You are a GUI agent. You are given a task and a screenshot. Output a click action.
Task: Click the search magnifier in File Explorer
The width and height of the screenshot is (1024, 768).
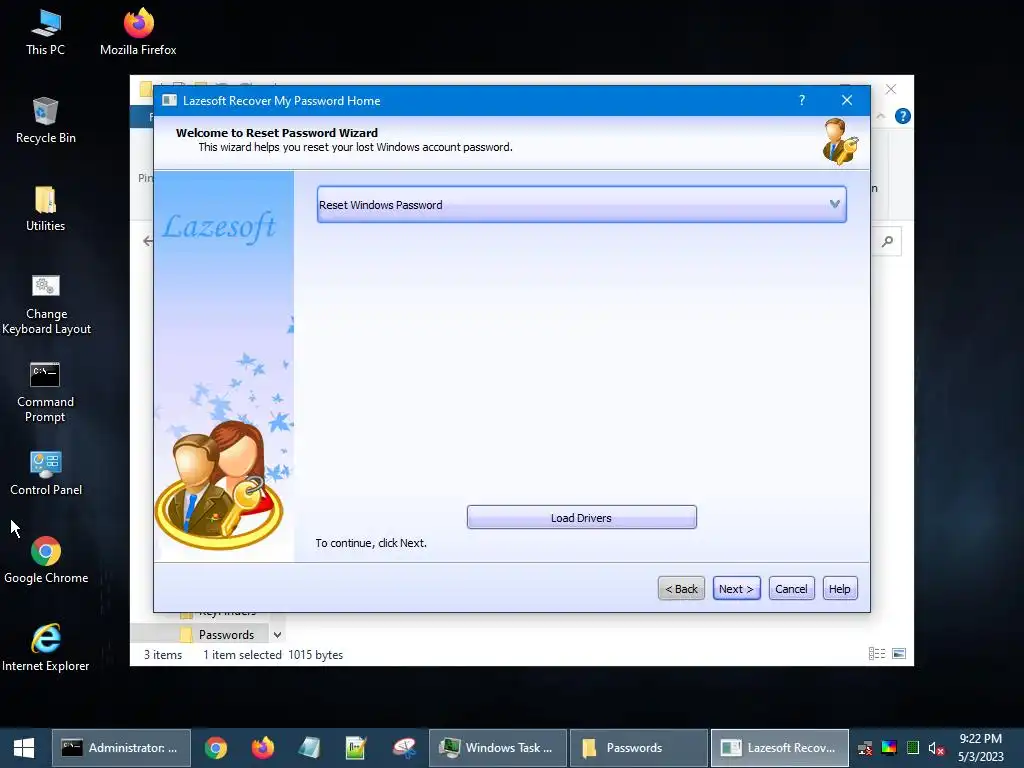(887, 242)
